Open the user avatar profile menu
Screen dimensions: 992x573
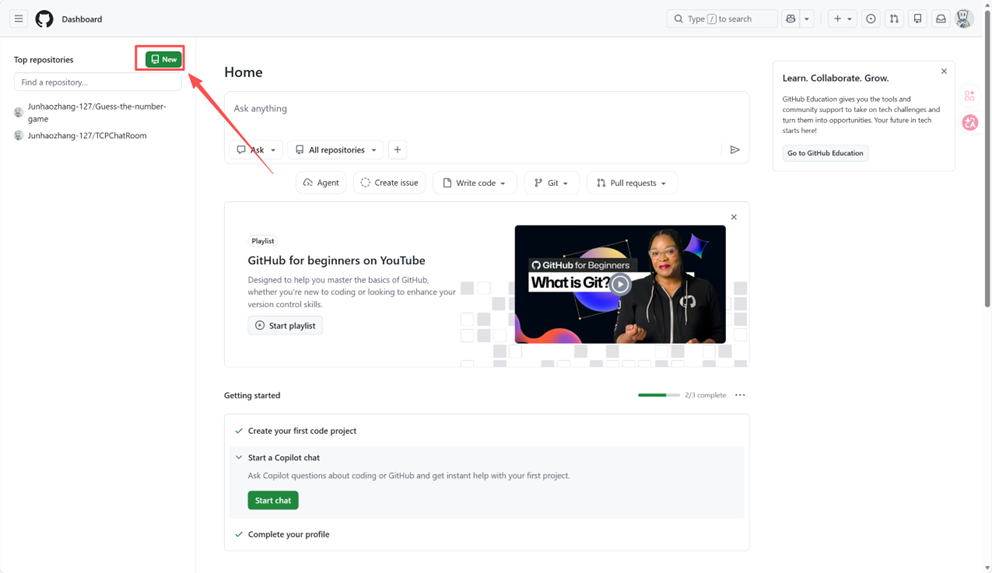(x=964, y=19)
